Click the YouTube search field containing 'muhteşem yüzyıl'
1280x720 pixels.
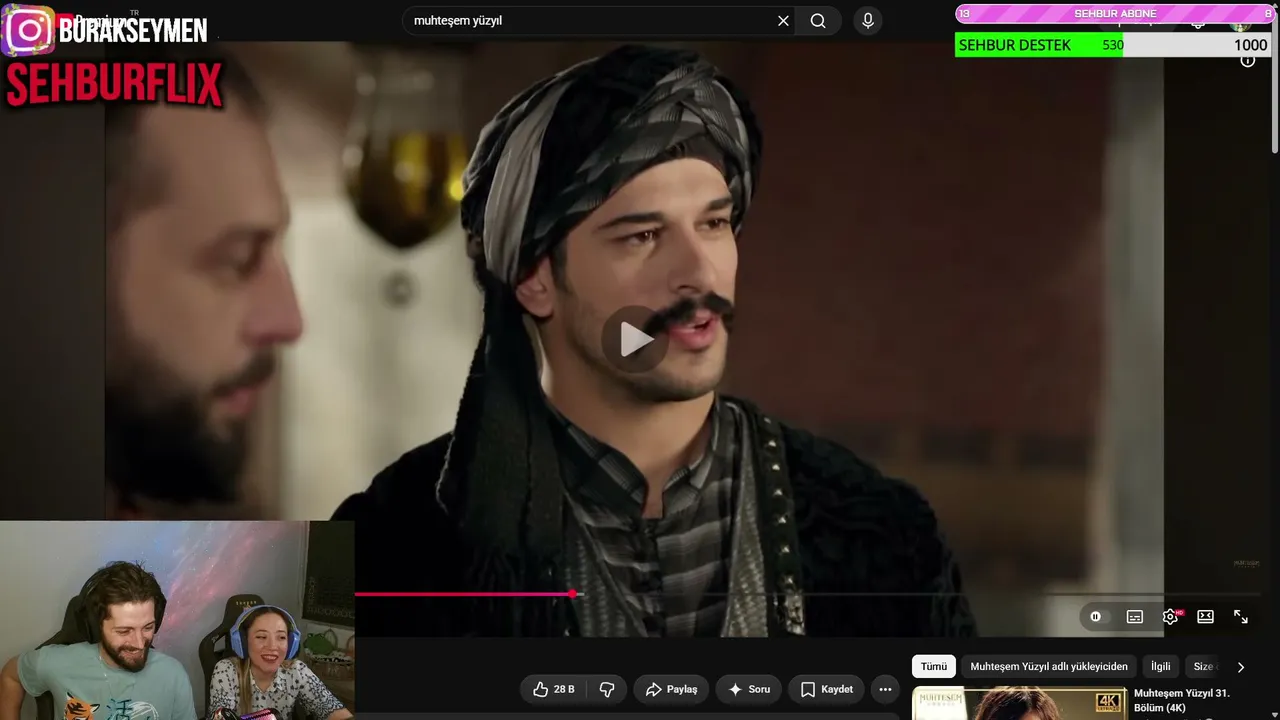tap(598, 21)
